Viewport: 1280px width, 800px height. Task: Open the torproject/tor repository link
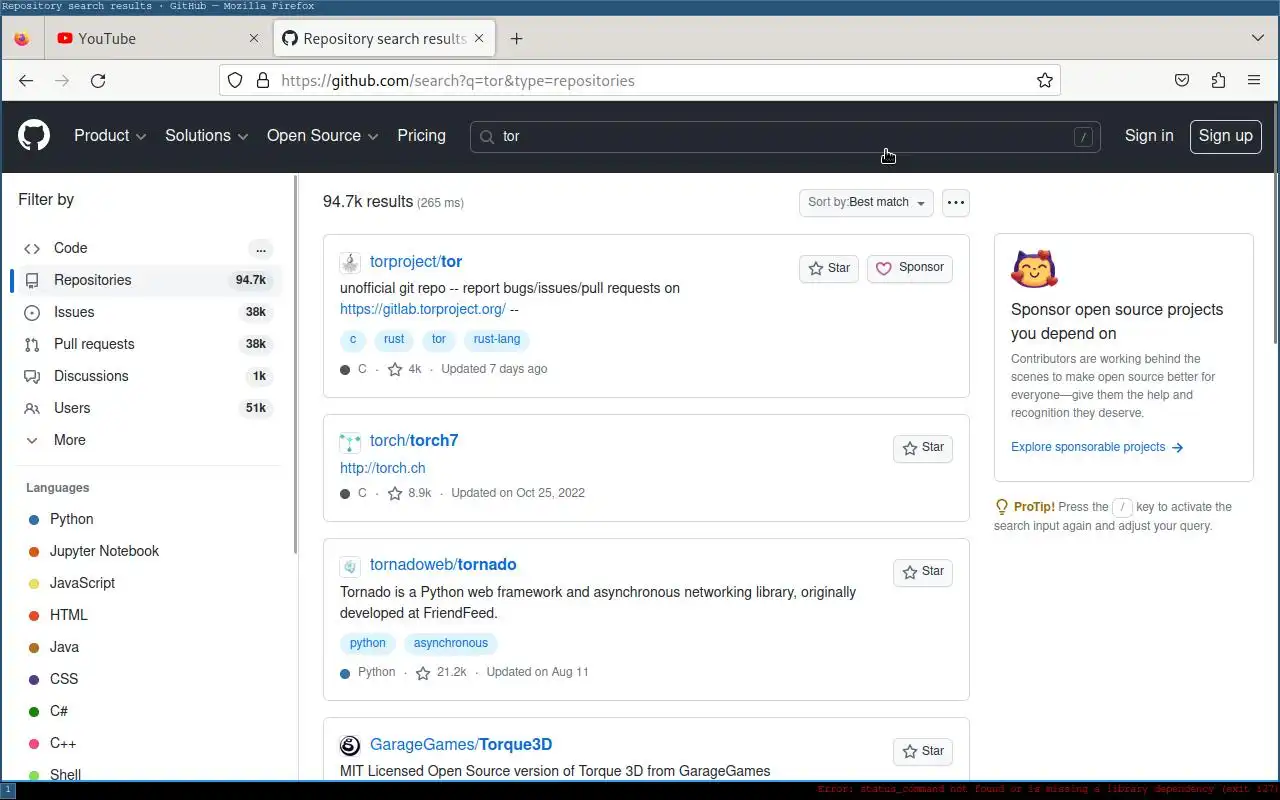click(416, 262)
